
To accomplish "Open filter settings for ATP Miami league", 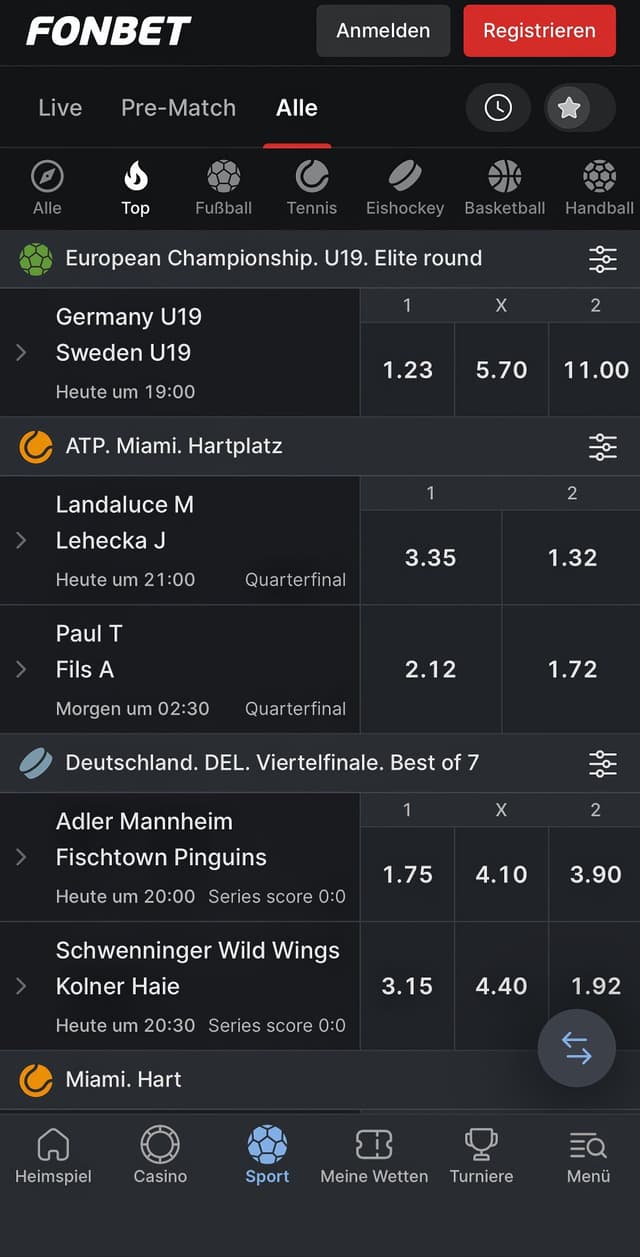I will point(603,446).
